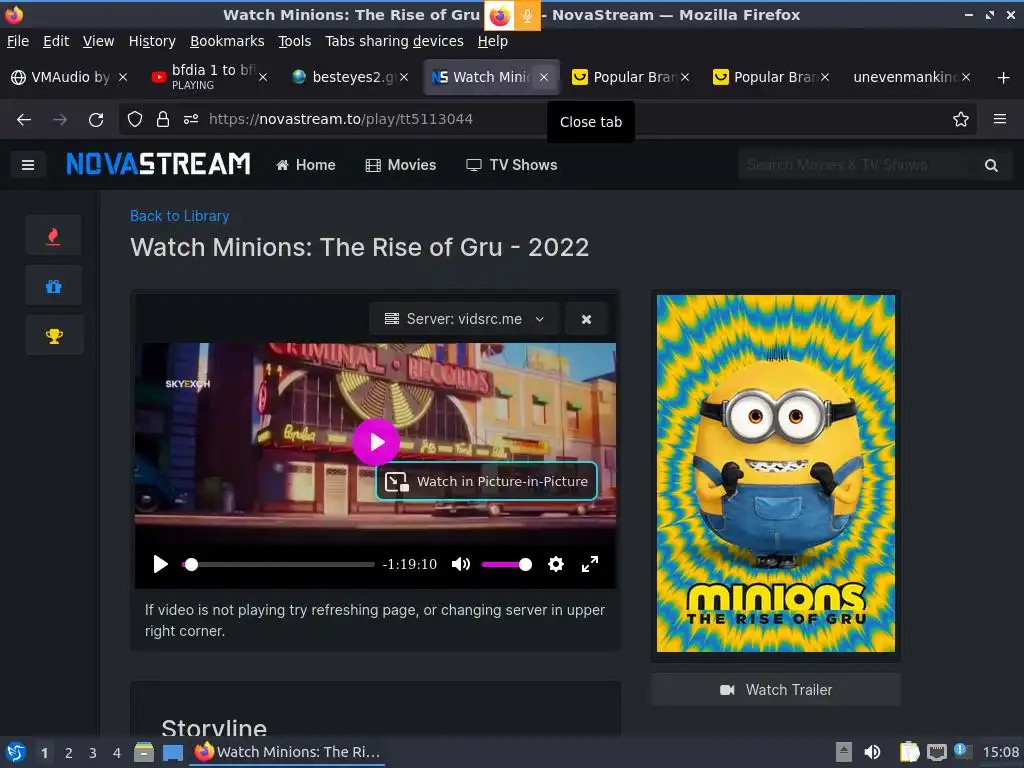Reload the page in Firefox

(96, 120)
